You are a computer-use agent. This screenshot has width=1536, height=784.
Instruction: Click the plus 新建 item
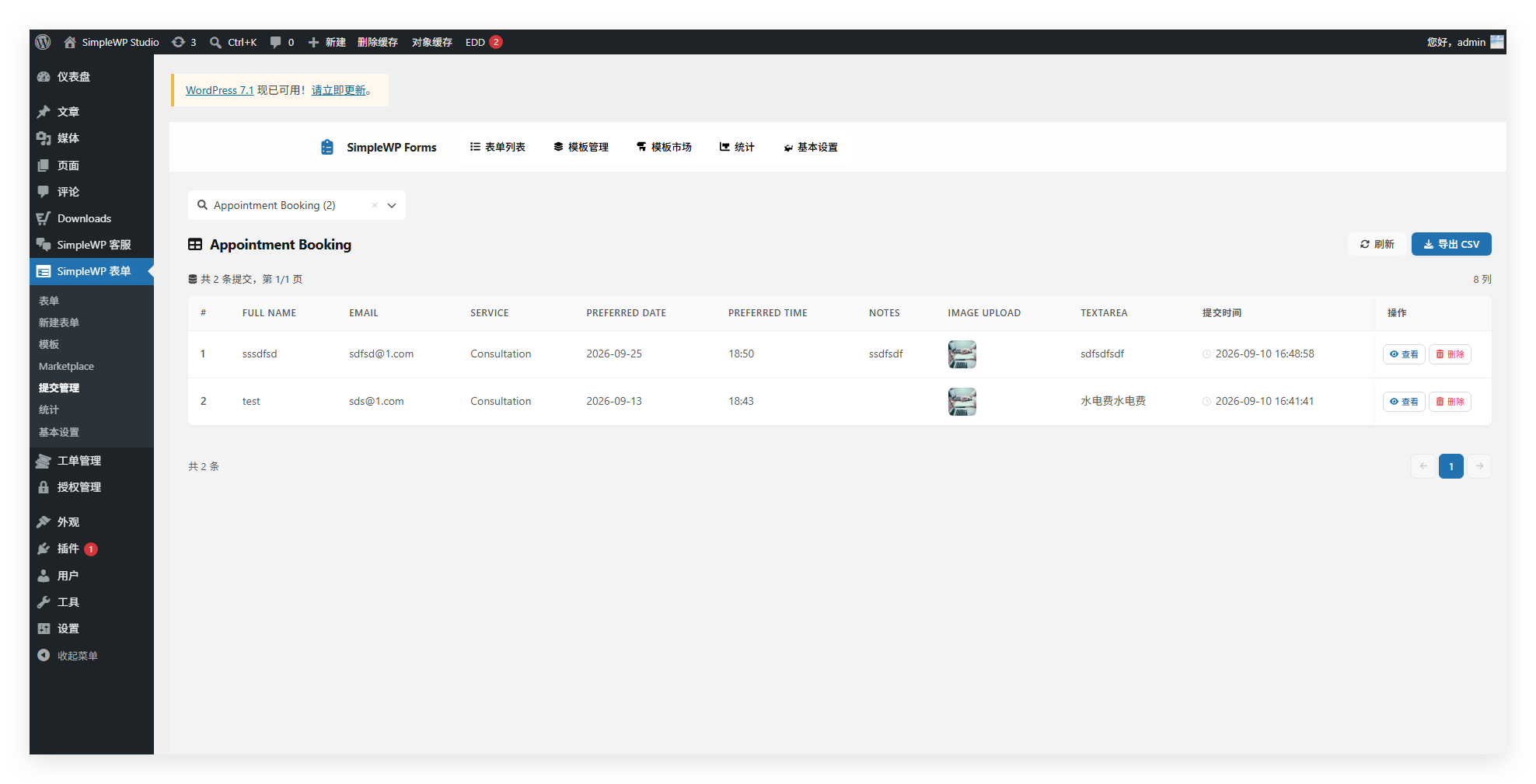coord(326,42)
